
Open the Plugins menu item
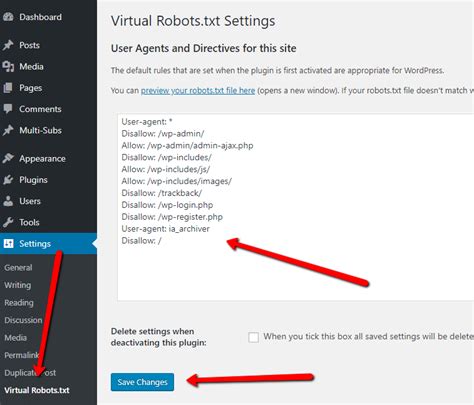tap(48, 180)
